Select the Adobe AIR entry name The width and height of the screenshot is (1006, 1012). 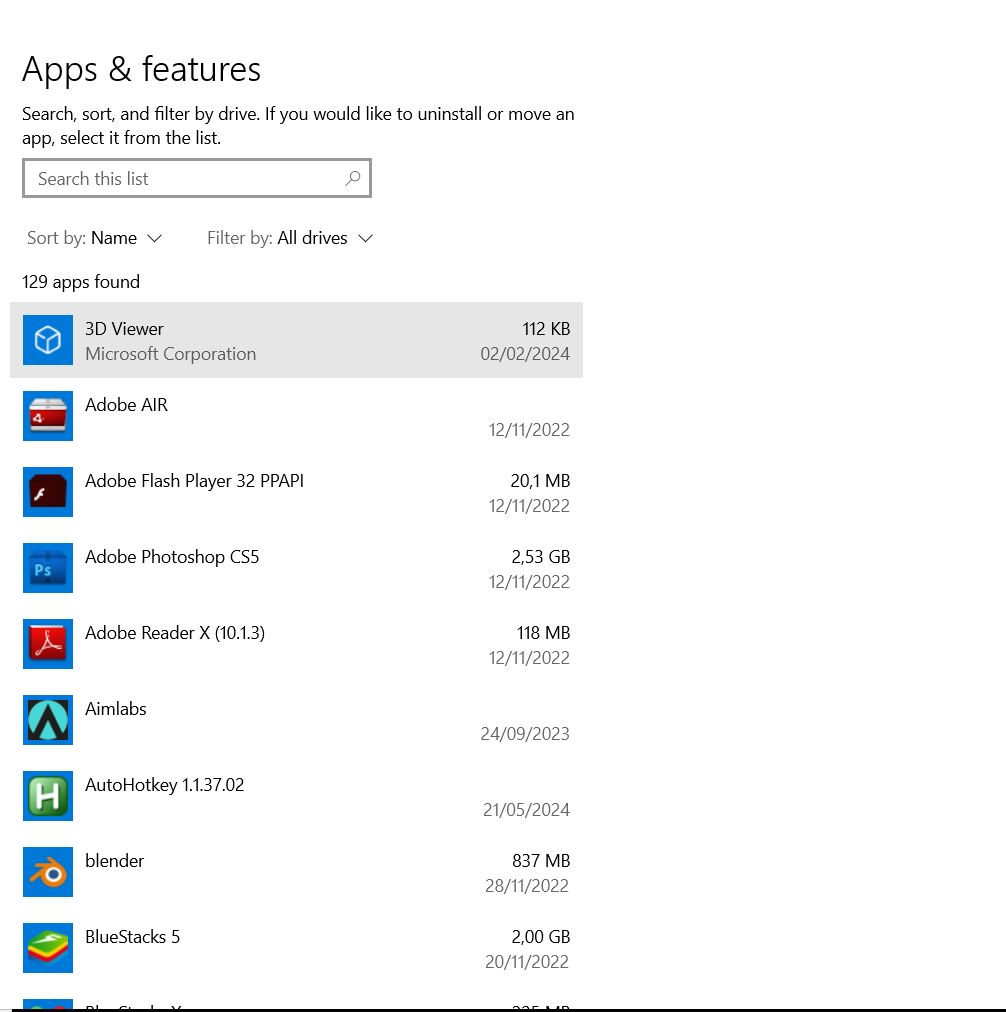126,405
